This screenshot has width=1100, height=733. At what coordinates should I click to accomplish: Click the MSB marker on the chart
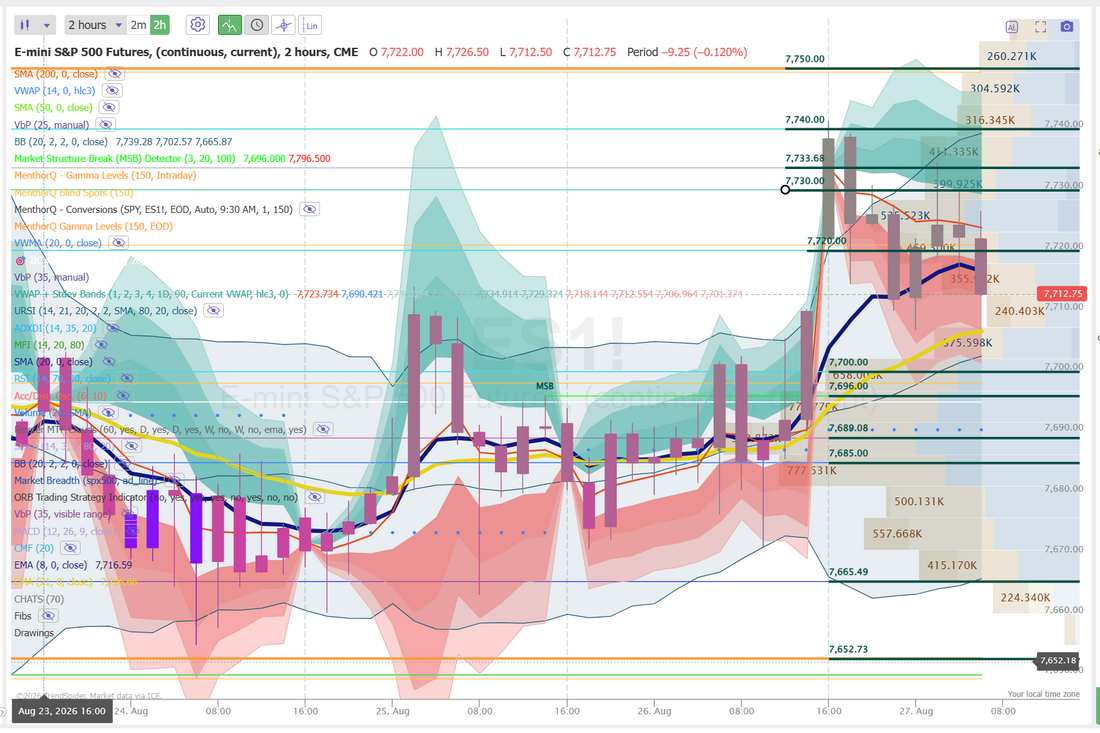545,386
